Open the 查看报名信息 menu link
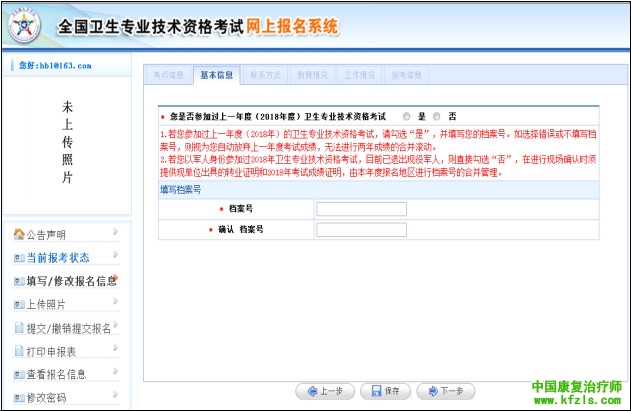Image resolution: width=631 pixels, height=412 pixels. click(x=56, y=375)
